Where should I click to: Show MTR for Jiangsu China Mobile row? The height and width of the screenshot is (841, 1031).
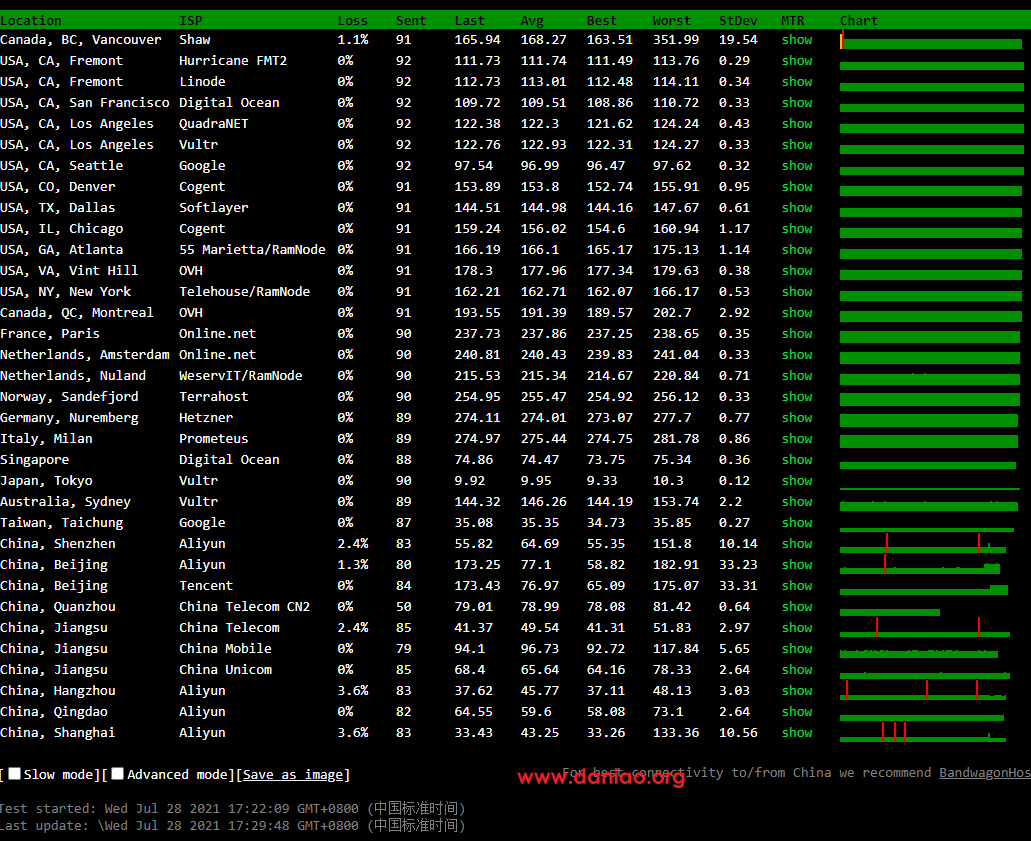[x=797, y=650]
